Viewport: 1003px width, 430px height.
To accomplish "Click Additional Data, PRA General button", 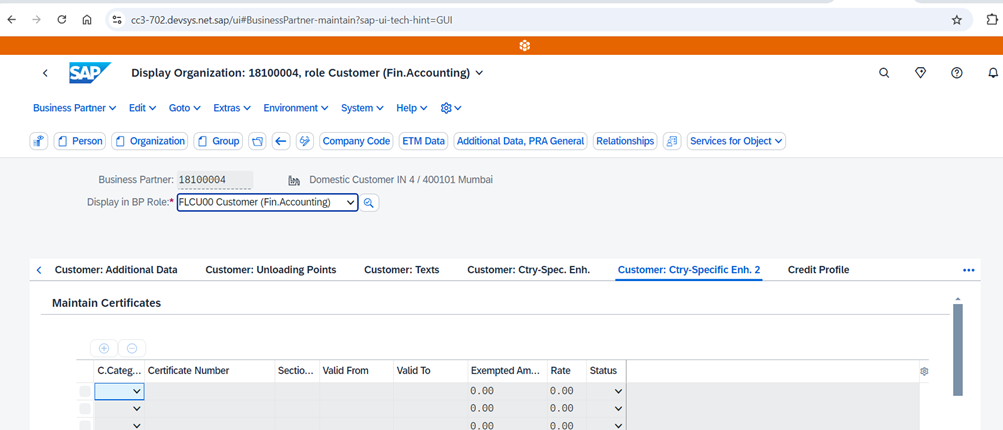I will pos(521,141).
